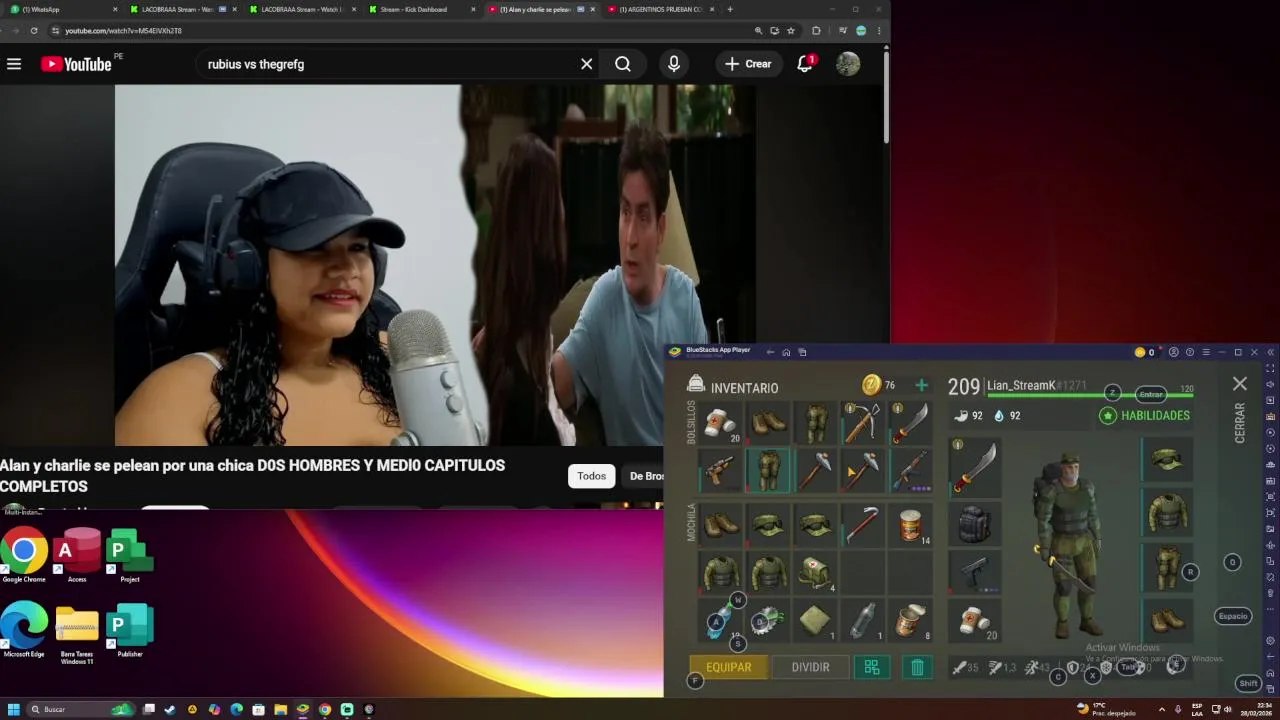Delete item with the trash icon
This screenshot has width=1280, height=720.
[x=917, y=667]
